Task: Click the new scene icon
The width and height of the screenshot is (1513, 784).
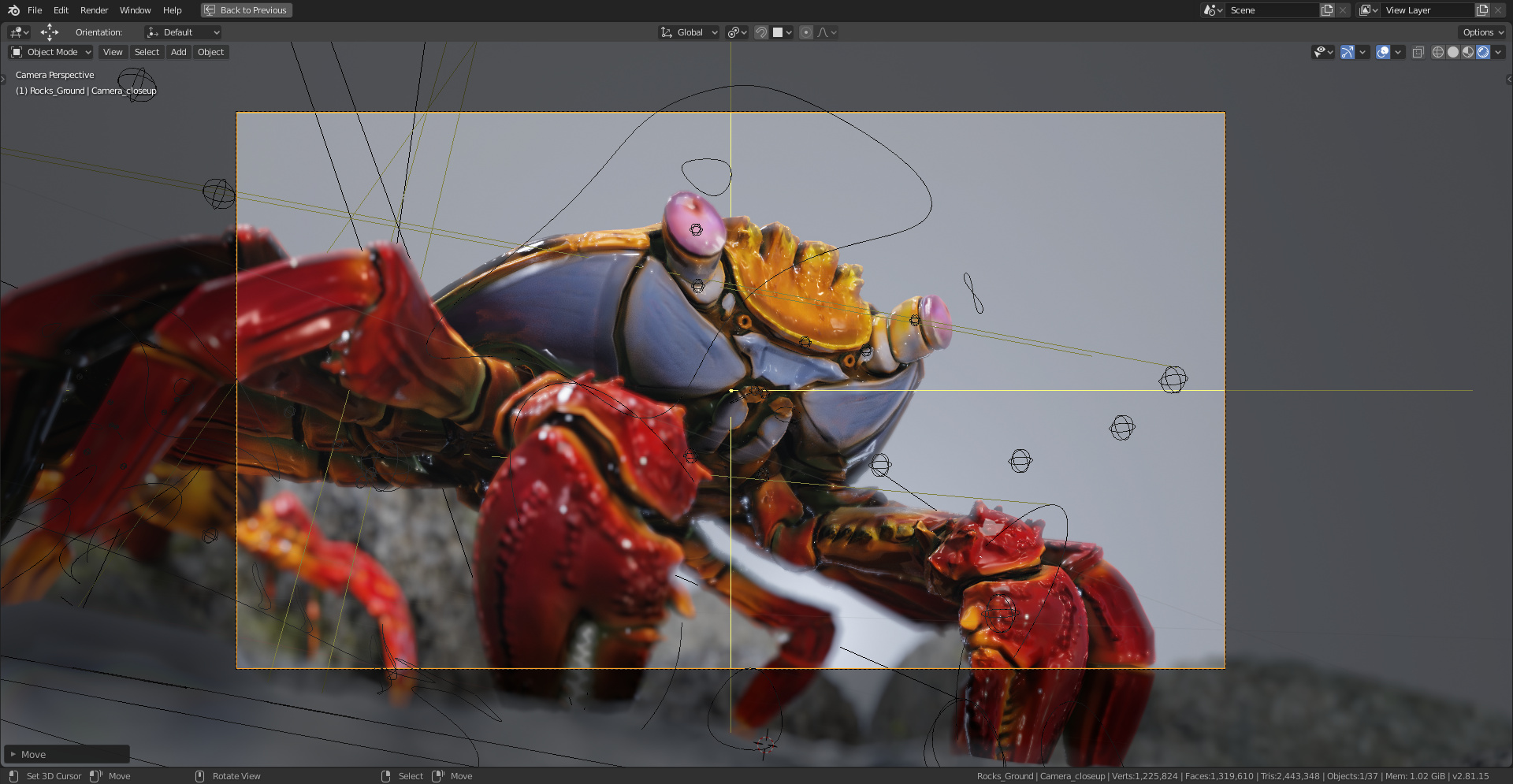Action: [x=1327, y=10]
